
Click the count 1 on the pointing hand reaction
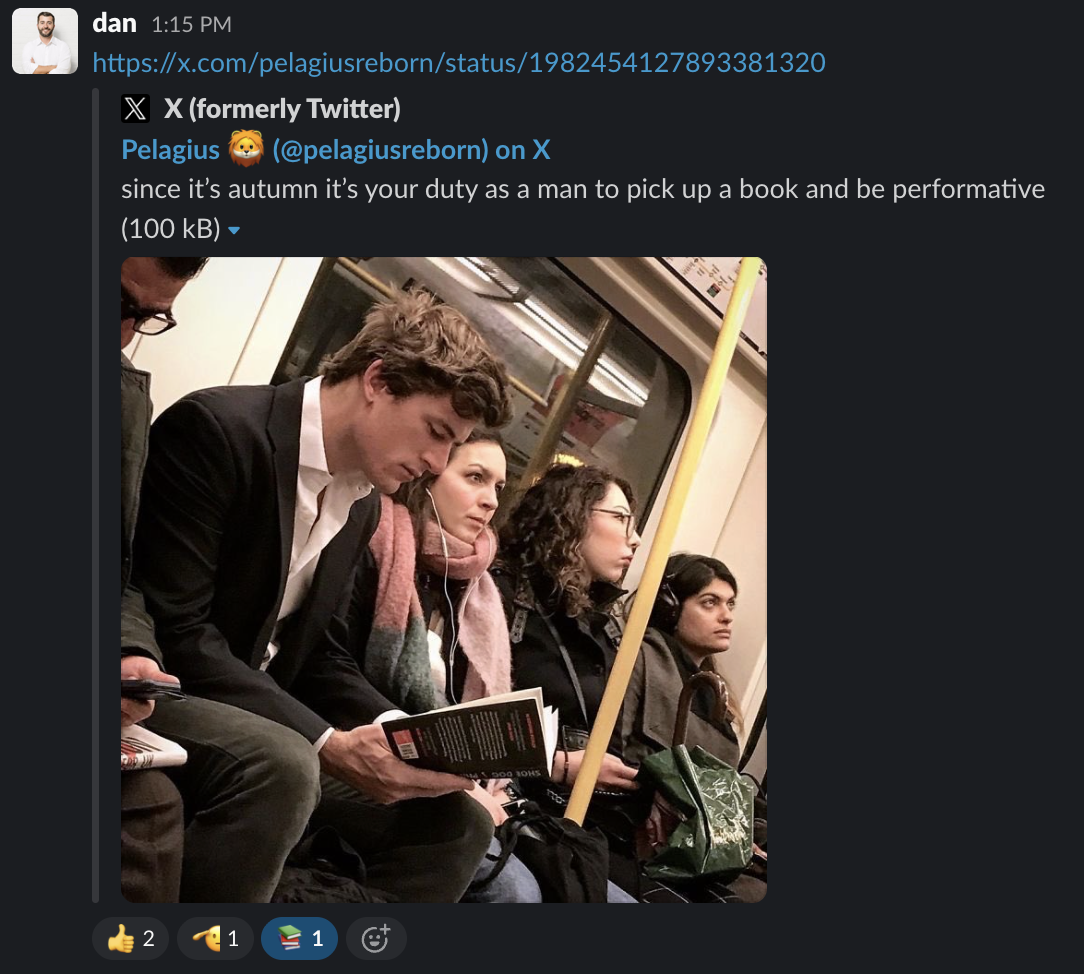tap(233, 938)
